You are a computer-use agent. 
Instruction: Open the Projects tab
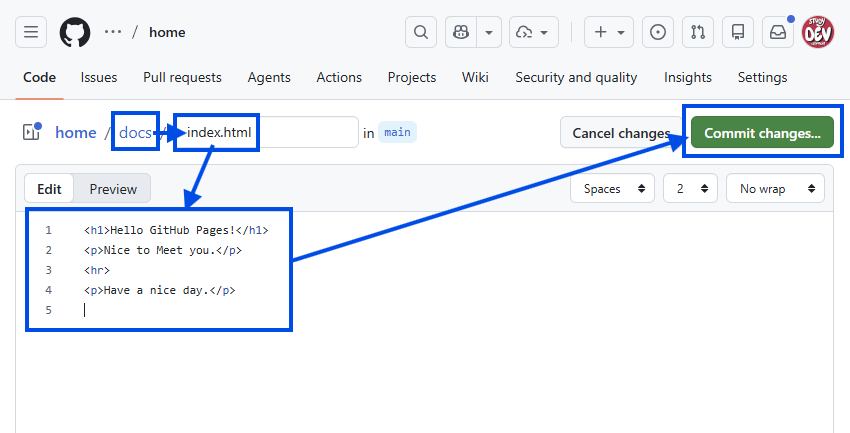pos(411,77)
